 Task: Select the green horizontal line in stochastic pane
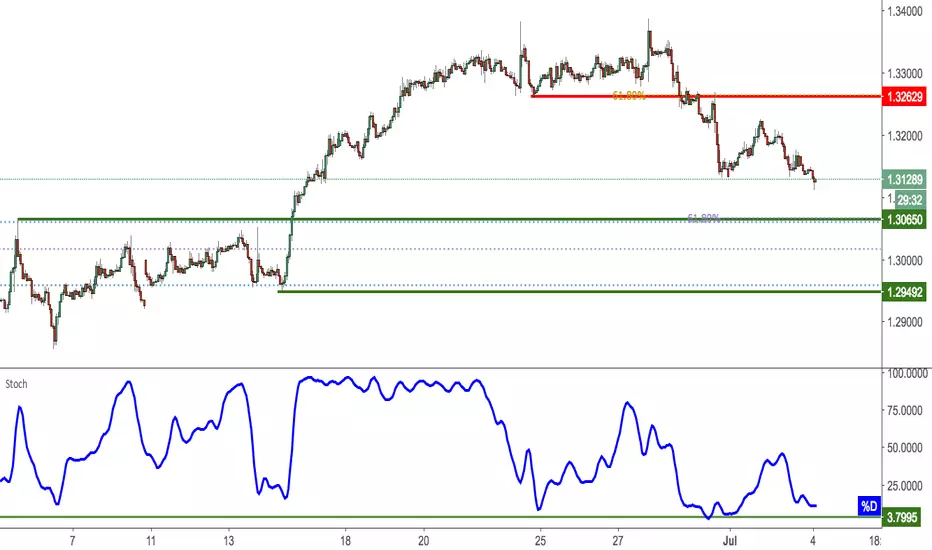440,517
